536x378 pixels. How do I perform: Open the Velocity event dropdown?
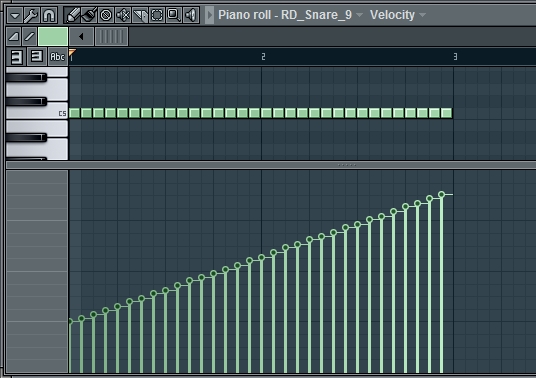(423, 15)
